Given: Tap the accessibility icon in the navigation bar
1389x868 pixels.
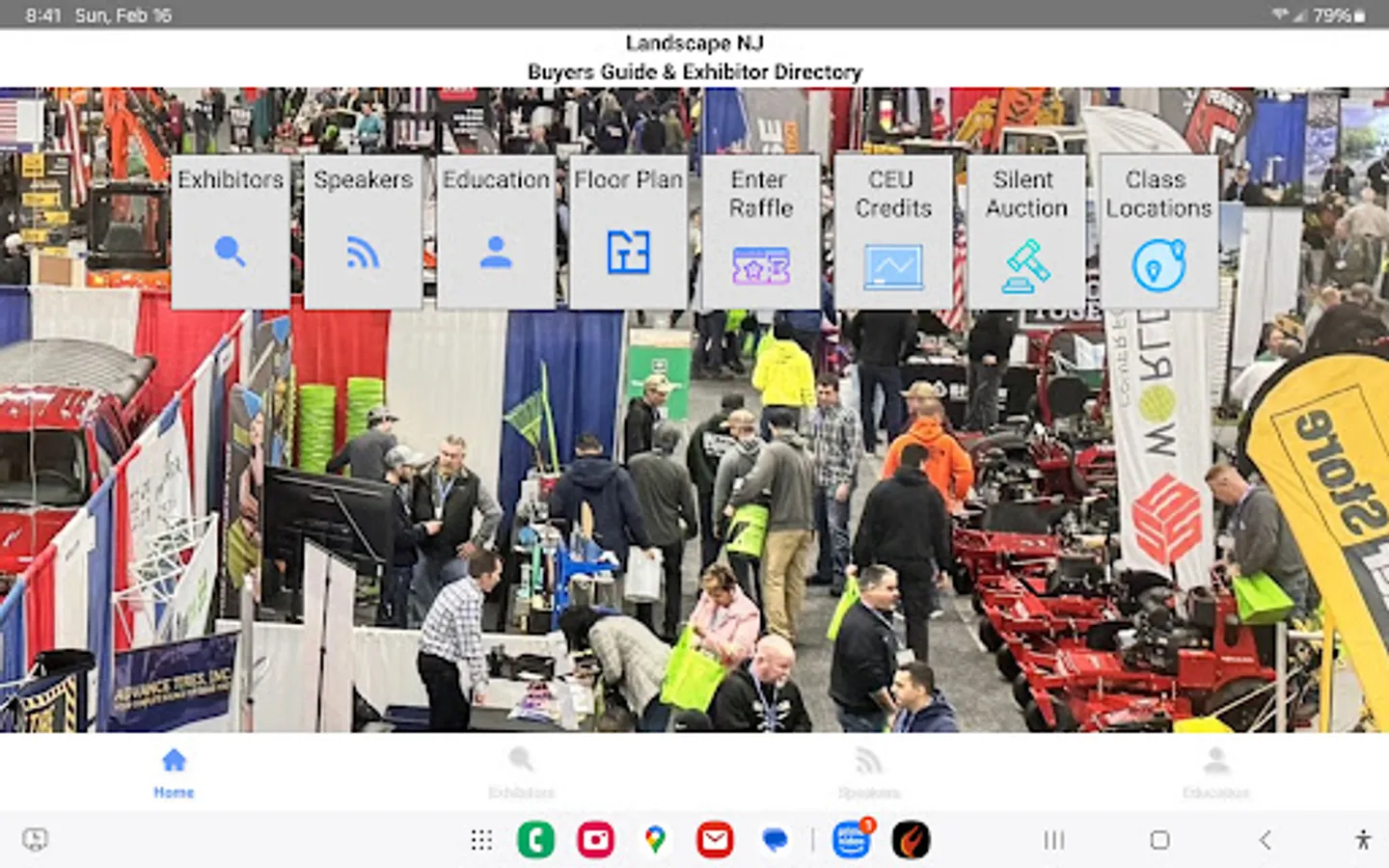Looking at the screenshot, I should coord(1363,839).
